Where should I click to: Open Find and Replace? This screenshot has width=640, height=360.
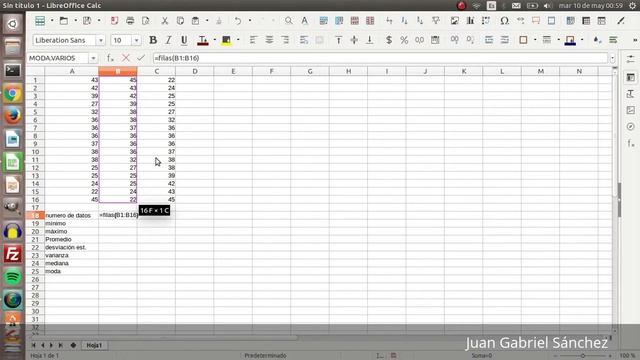coord(289,20)
